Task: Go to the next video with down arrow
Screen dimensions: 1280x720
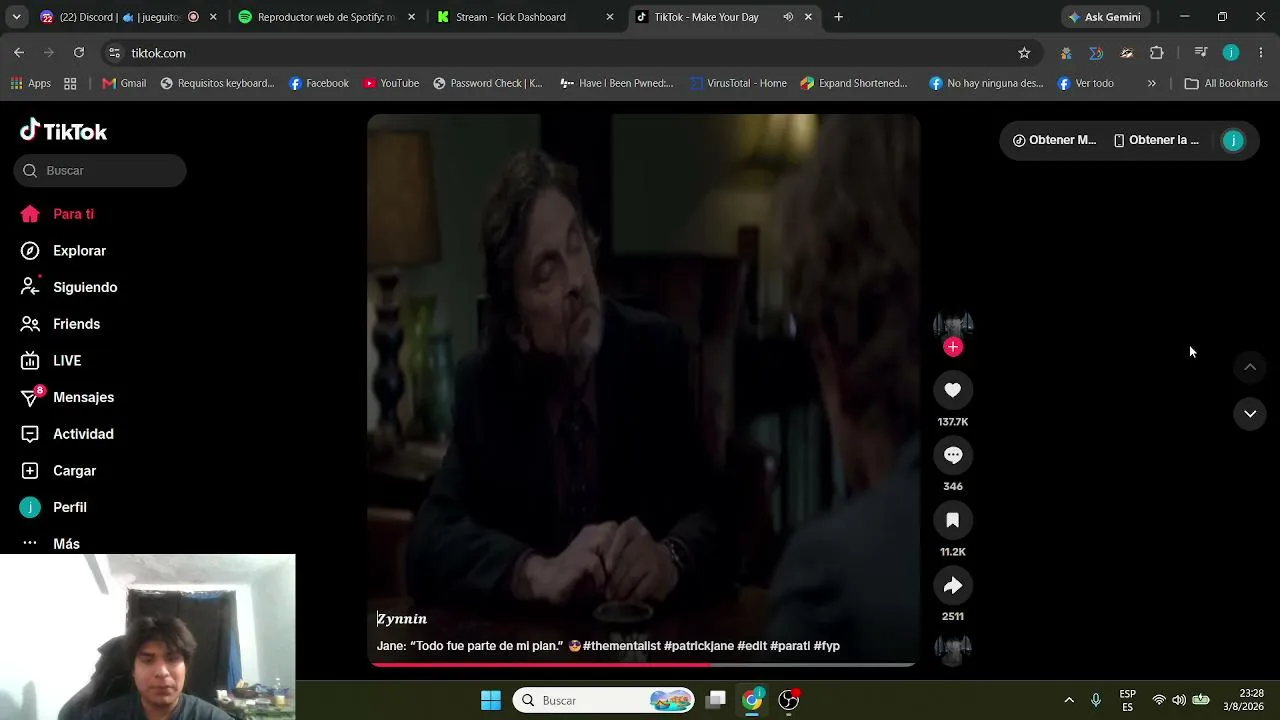Action: pyautogui.click(x=1250, y=413)
